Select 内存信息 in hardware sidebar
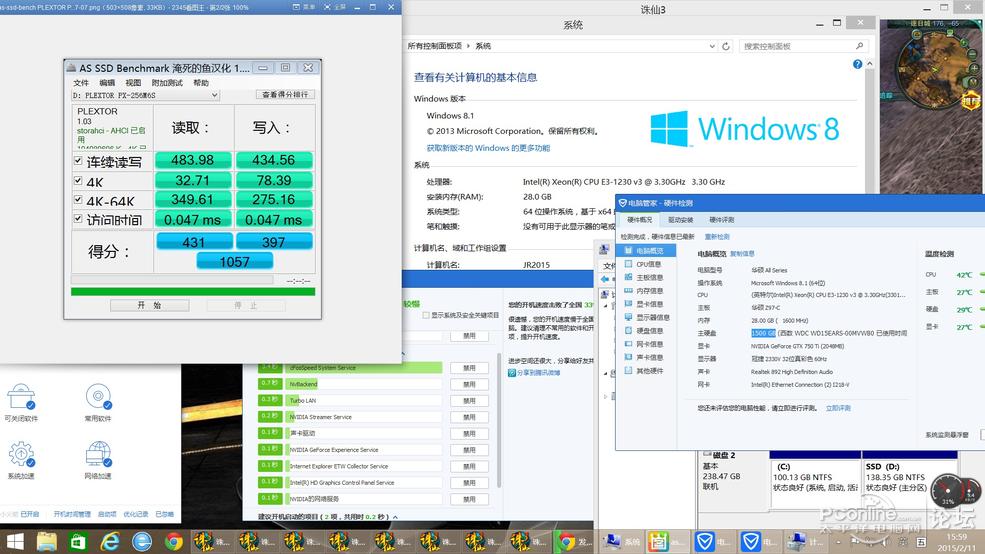 click(x=644, y=291)
